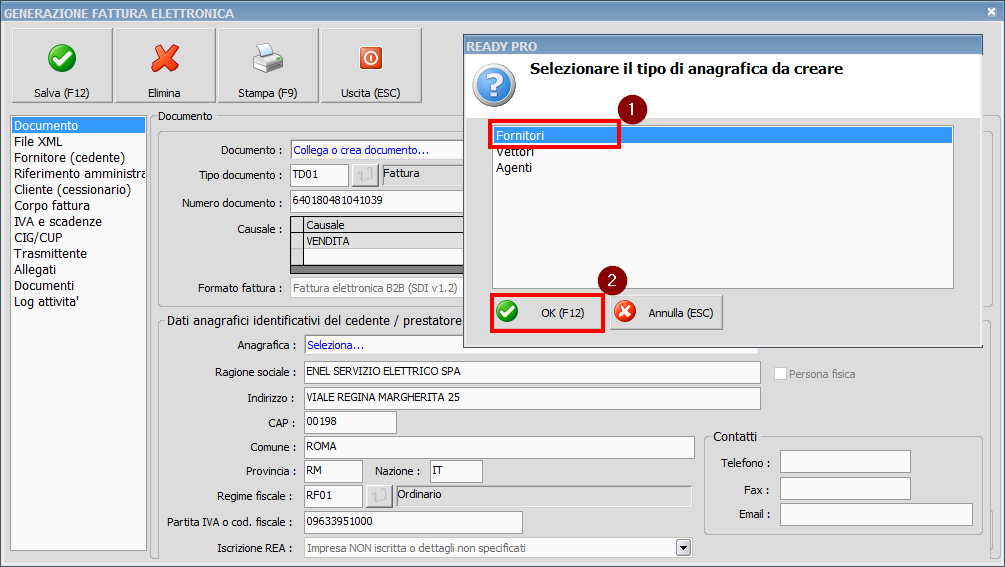Choose Agenti in the anagrafica list
The width and height of the screenshot is (1005, 567).
tap(514, 168)
